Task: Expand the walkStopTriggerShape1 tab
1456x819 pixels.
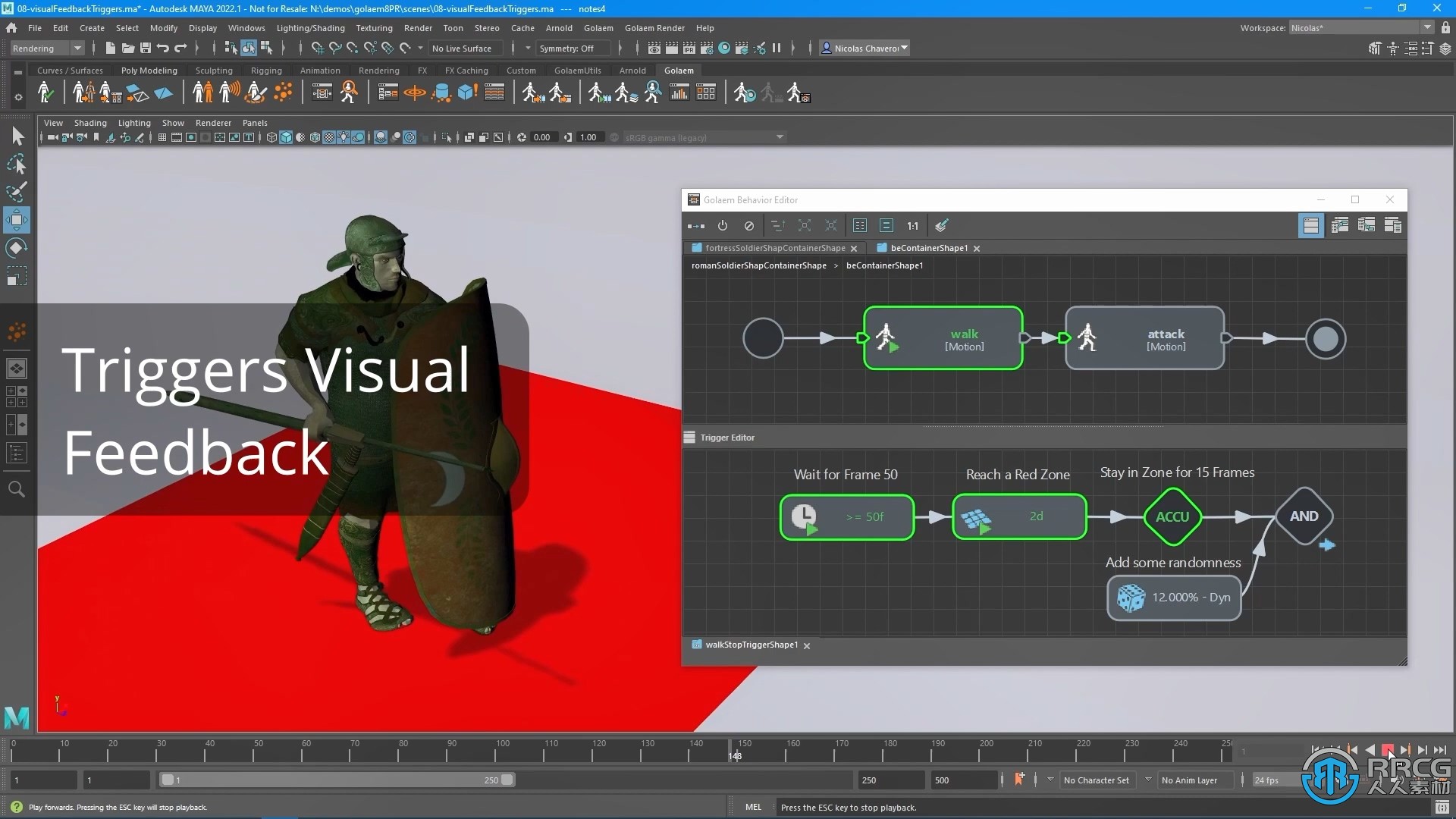Action: click(751, 644)
